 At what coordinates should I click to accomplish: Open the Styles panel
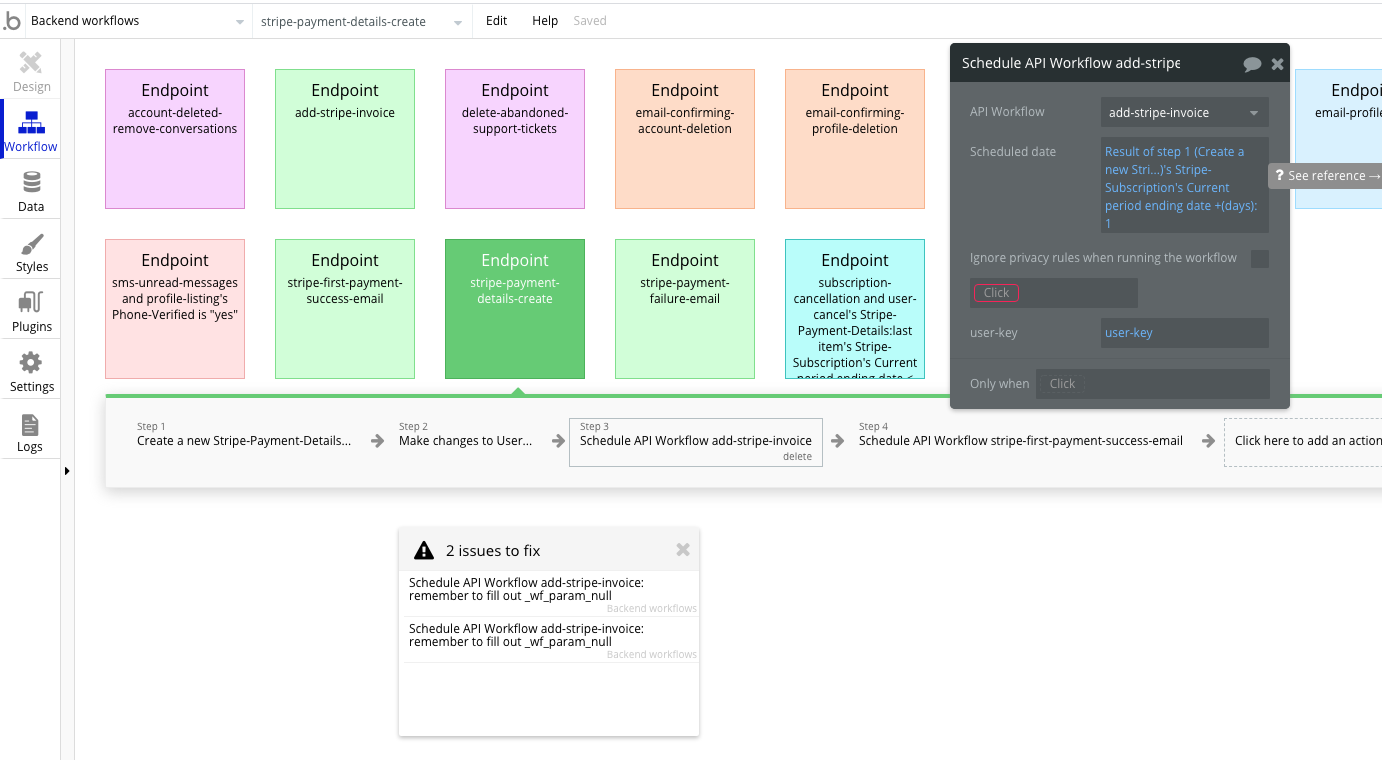click(31, 250)
